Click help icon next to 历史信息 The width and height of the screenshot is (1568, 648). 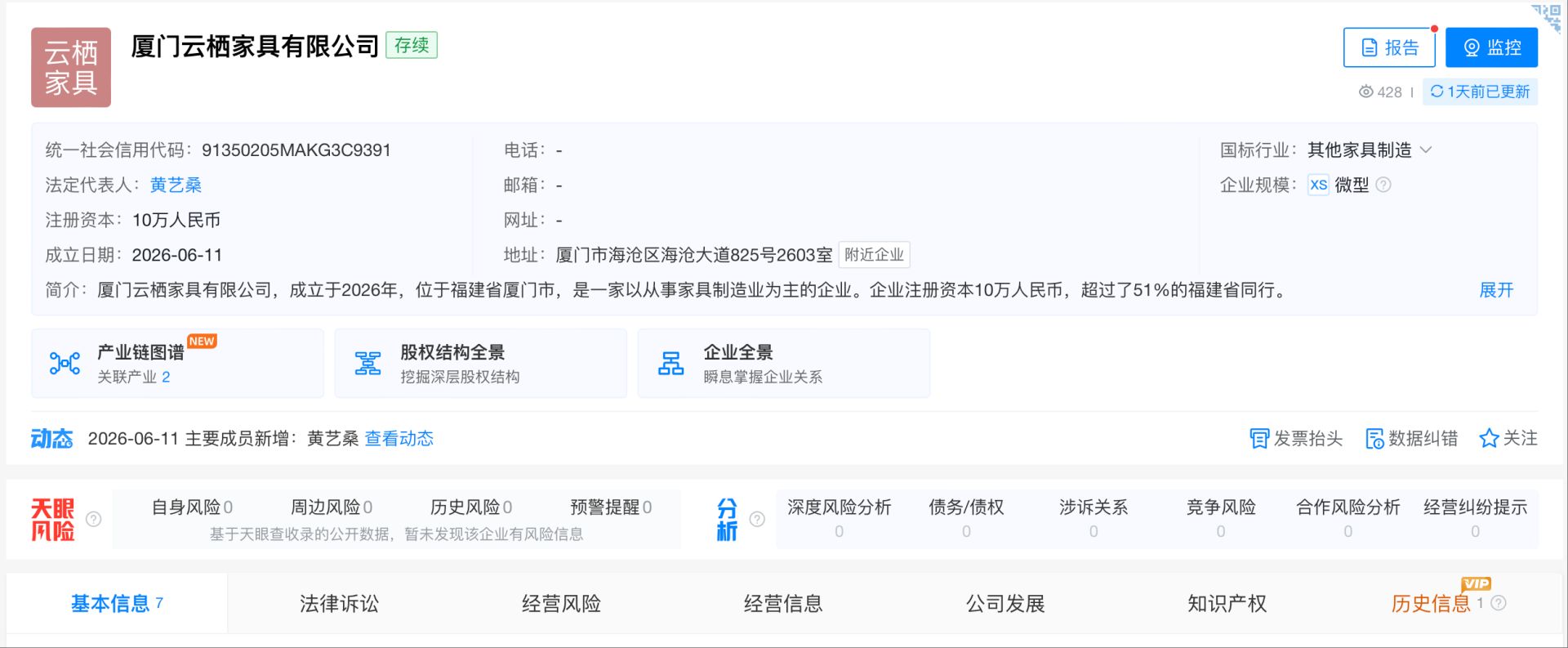pyautogui.click(x=1499, y=603)
